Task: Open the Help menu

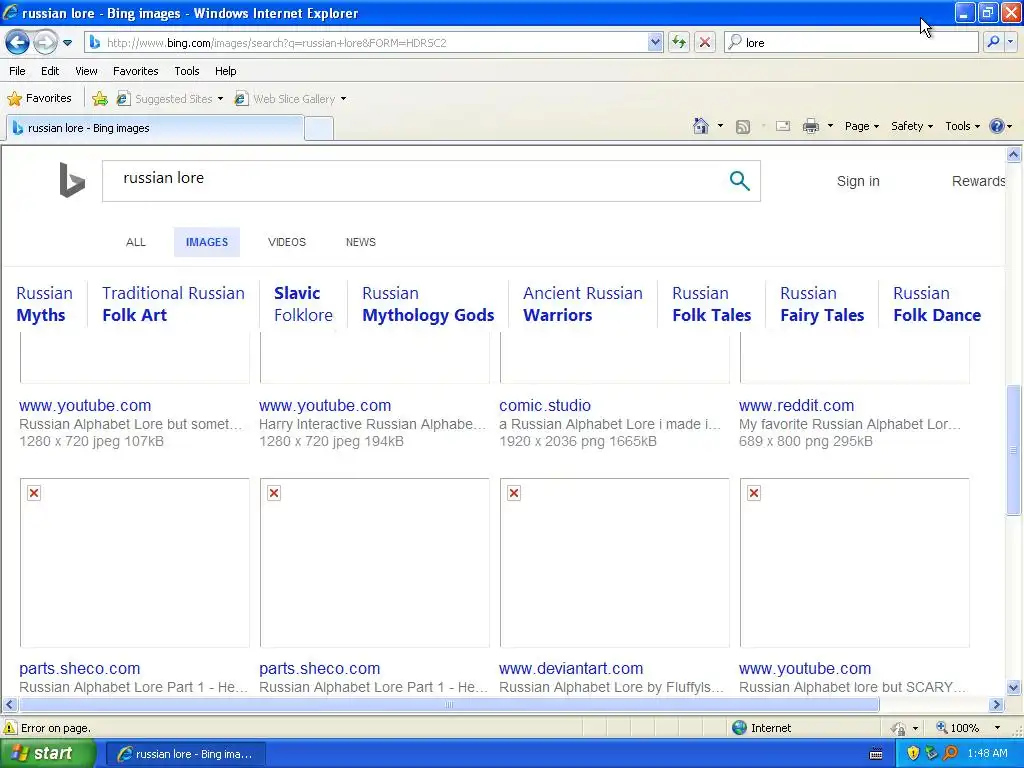Action: point(225,71)
